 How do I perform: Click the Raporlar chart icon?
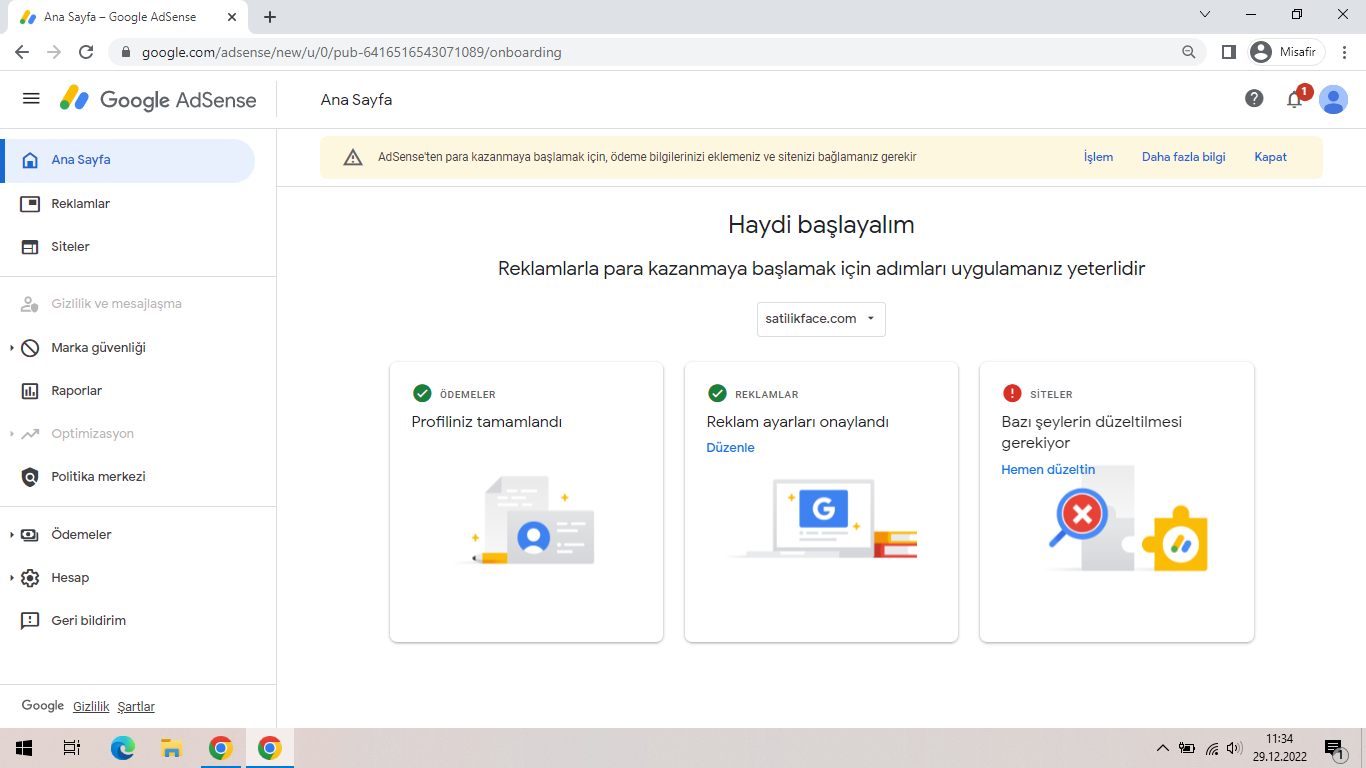click(30, 391)
